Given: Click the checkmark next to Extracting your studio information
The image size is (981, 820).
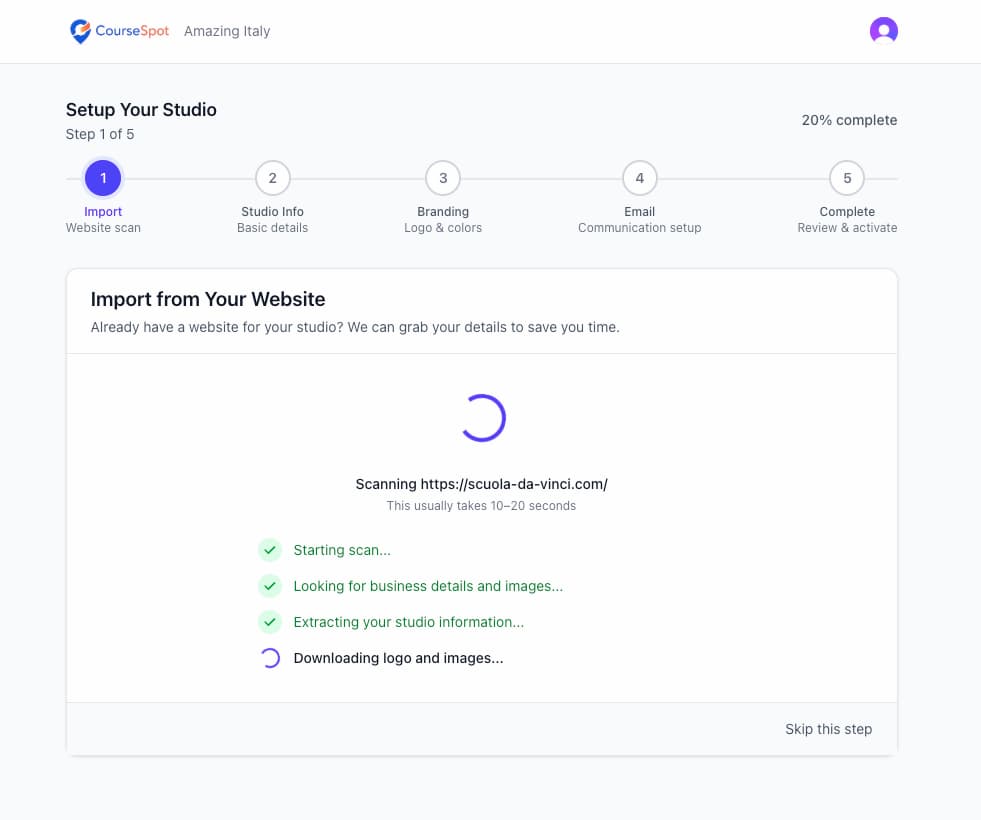Looking at the screenshot, I should tap(270, 622).
